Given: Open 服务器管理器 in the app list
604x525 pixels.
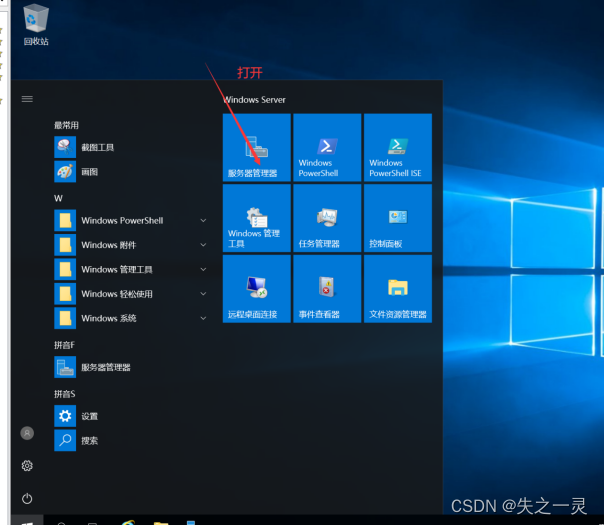Looking at the screenshot, I should (131, 367).
